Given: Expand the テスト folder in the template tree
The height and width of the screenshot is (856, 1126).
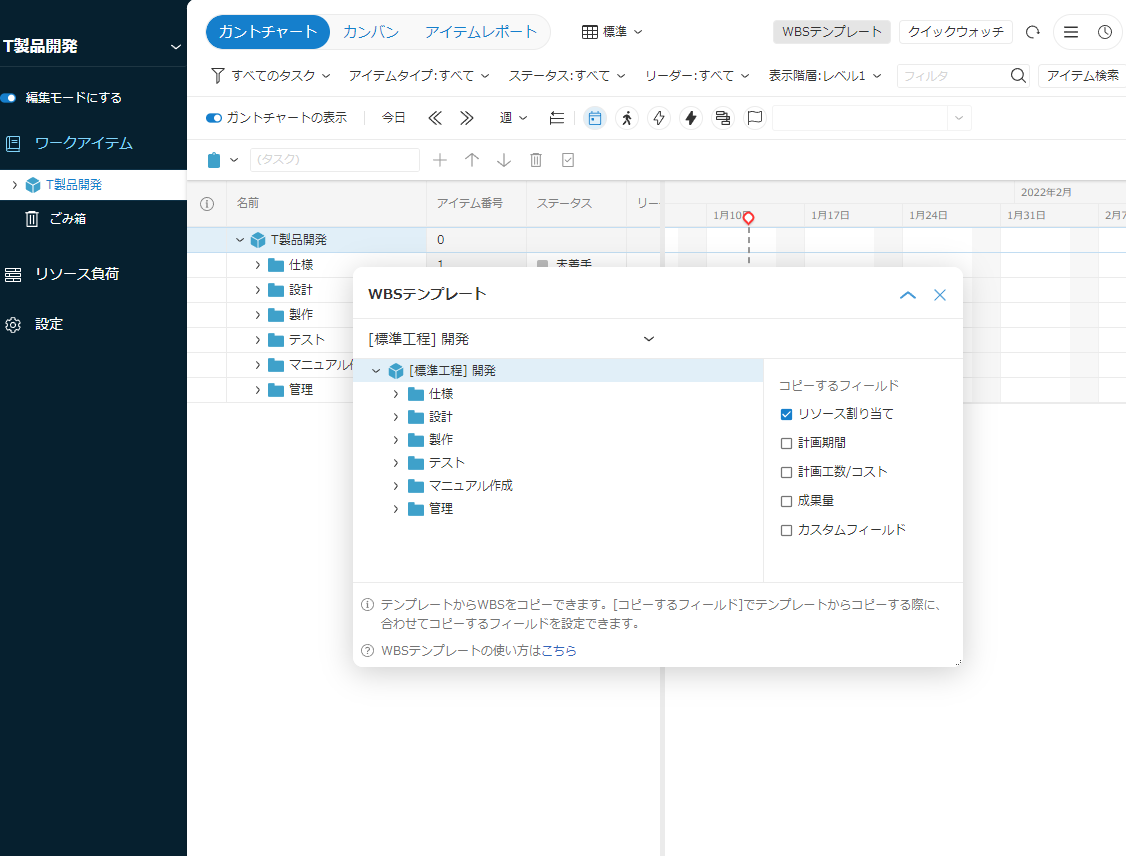Looking at the screenshot, I should coord(395,462).
